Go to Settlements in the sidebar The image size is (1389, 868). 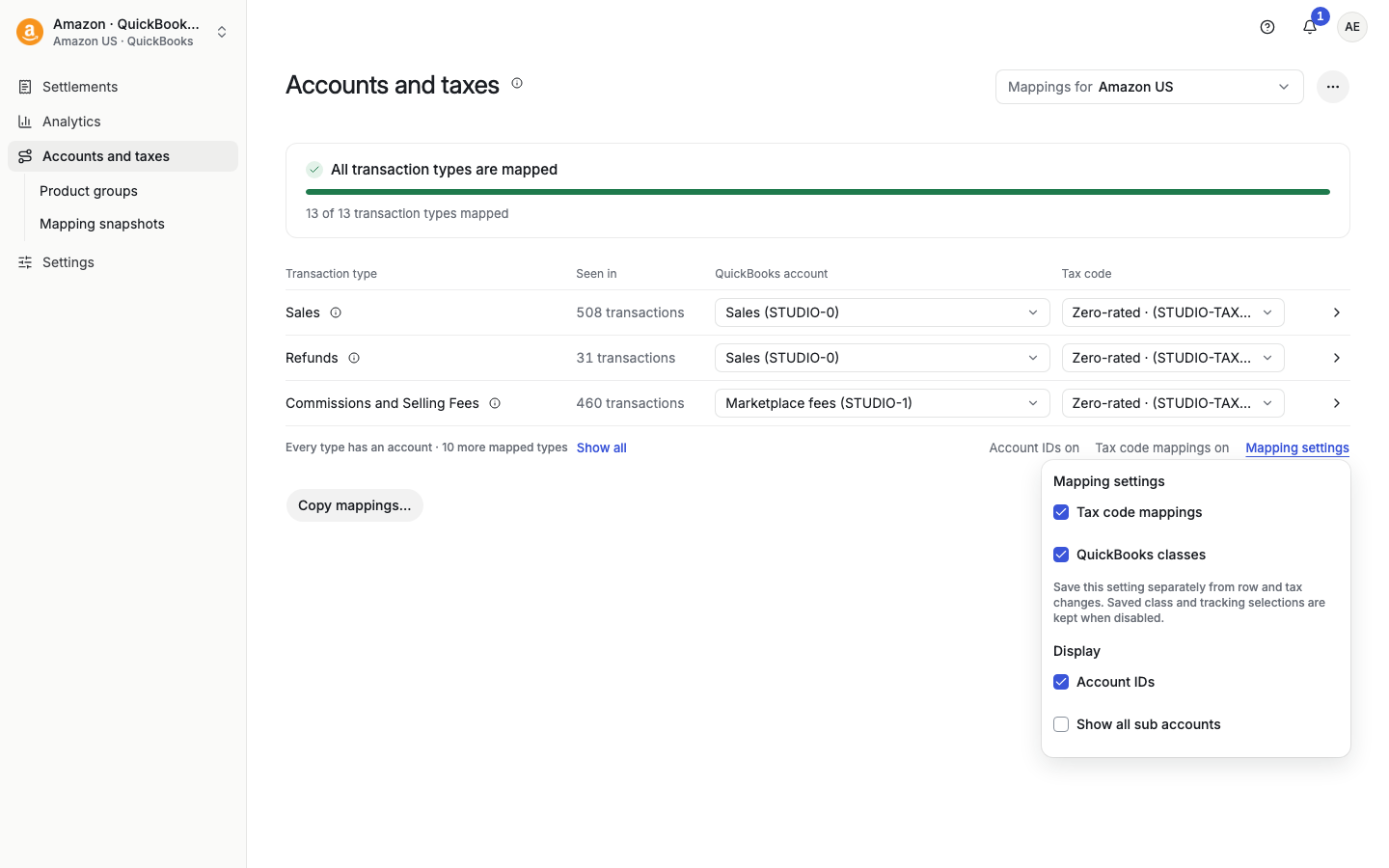[x=123, y=87]
